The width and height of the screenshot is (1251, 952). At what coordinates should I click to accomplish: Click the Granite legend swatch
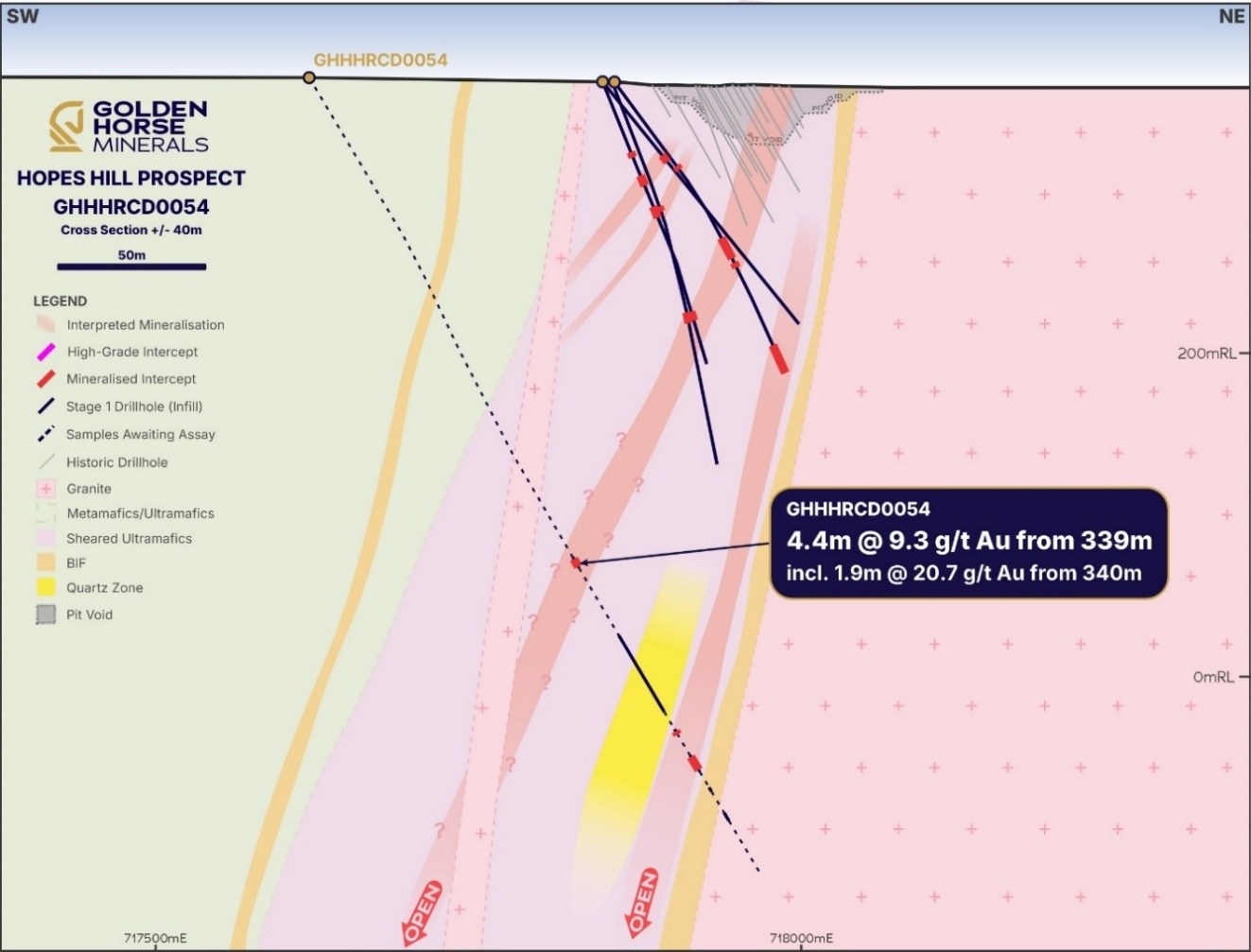point(45,489)
